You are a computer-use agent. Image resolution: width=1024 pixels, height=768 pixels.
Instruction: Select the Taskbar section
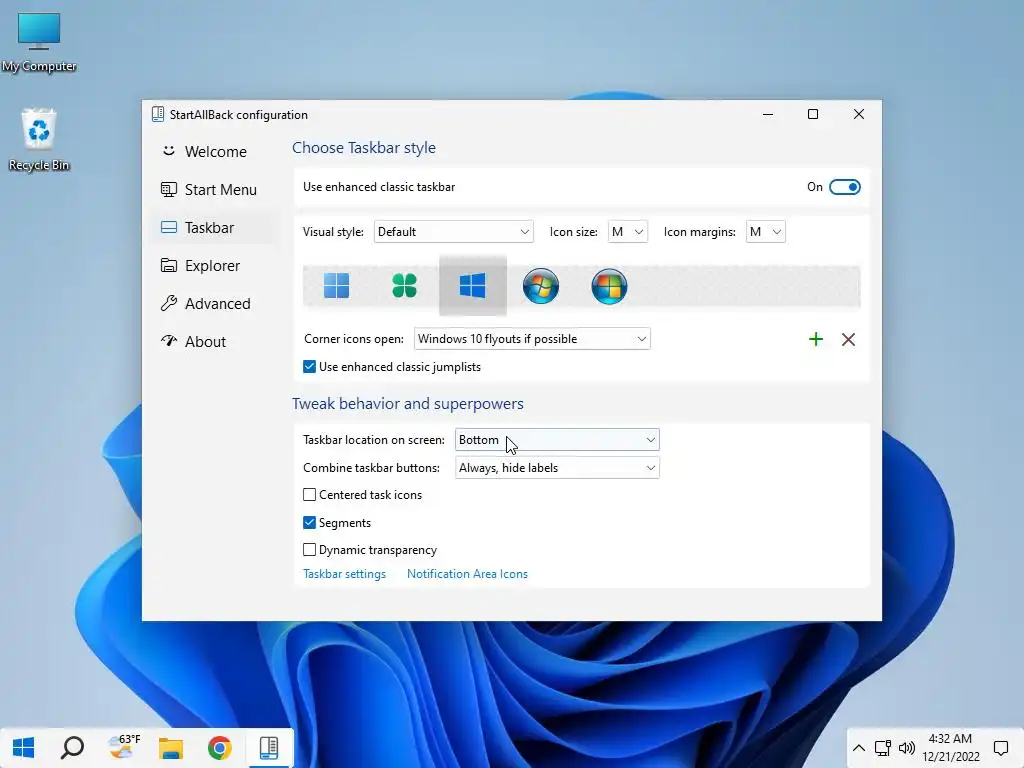pyautogui.click(x=214, y=227)
